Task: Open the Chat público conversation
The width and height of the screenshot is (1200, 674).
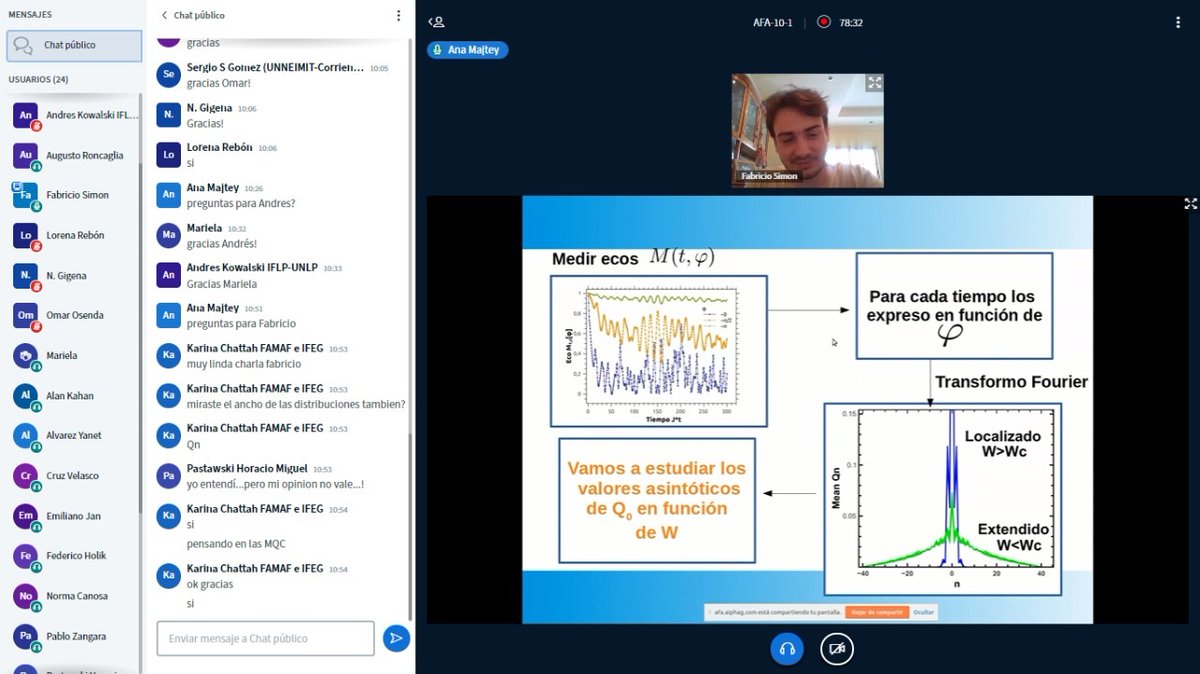Action: tap(74, 45)
